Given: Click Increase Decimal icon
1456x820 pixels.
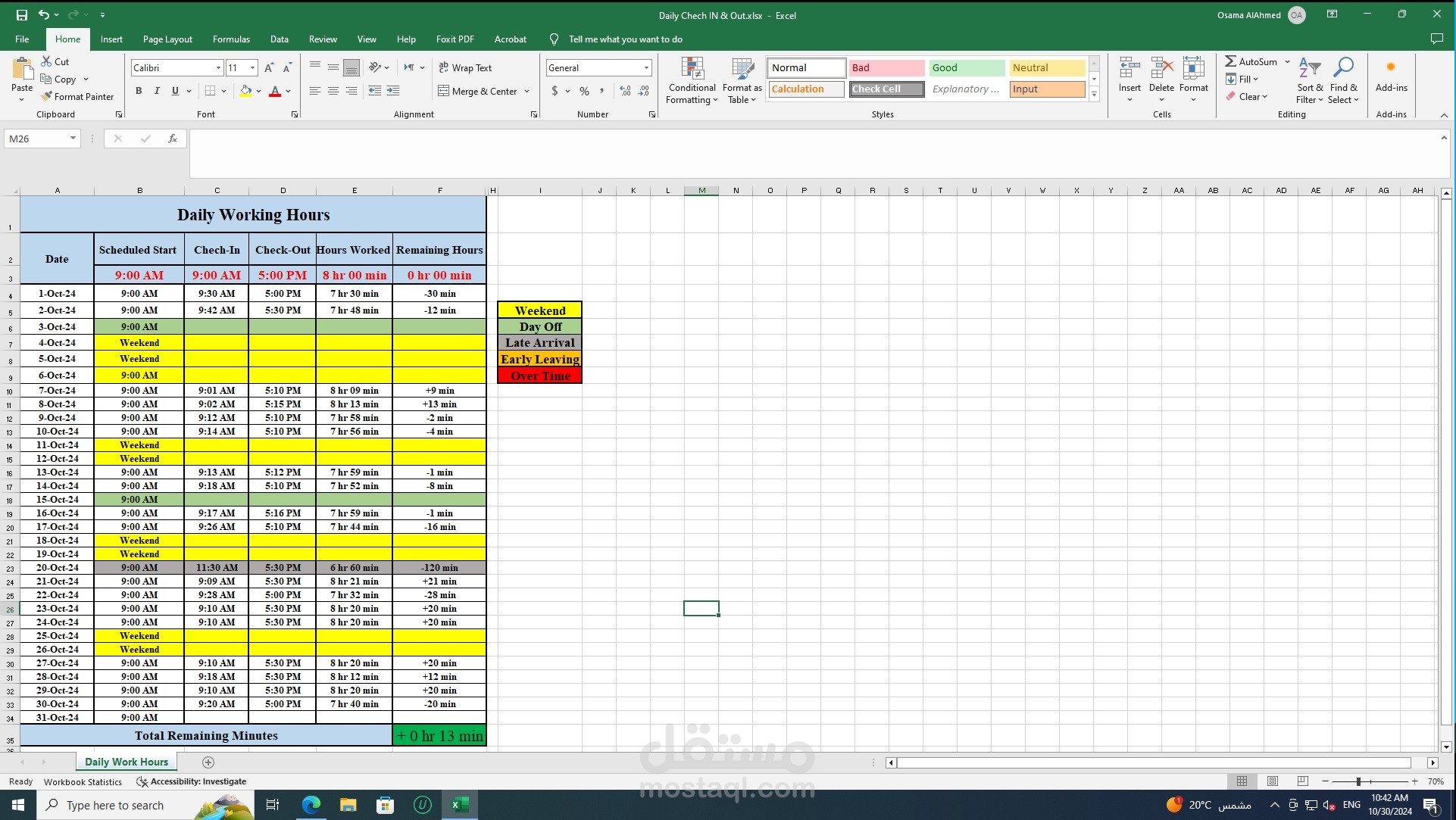Looking at the screenshot, I should pyautogui.click(x=625, y=91).
